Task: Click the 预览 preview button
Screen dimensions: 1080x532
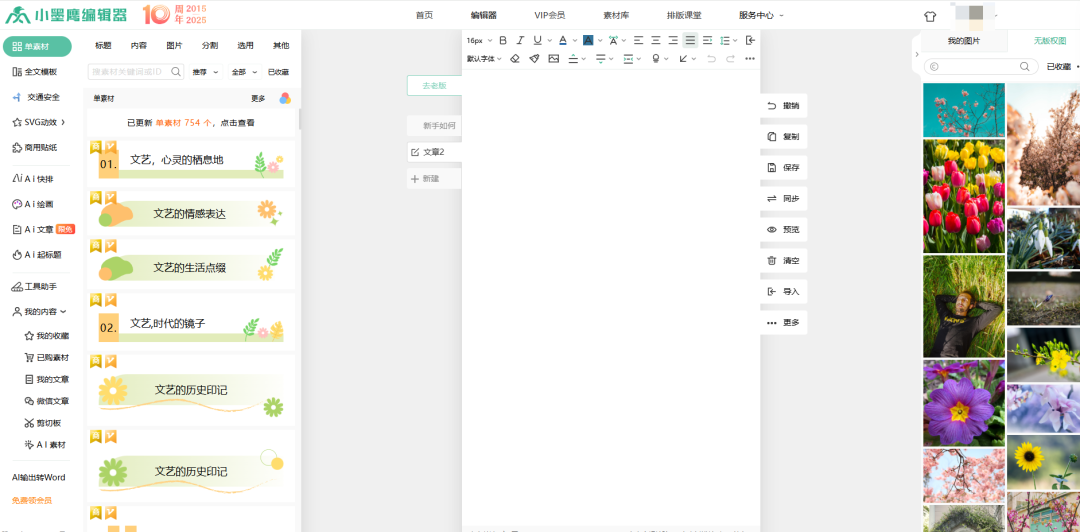Action: click(784, 229)
